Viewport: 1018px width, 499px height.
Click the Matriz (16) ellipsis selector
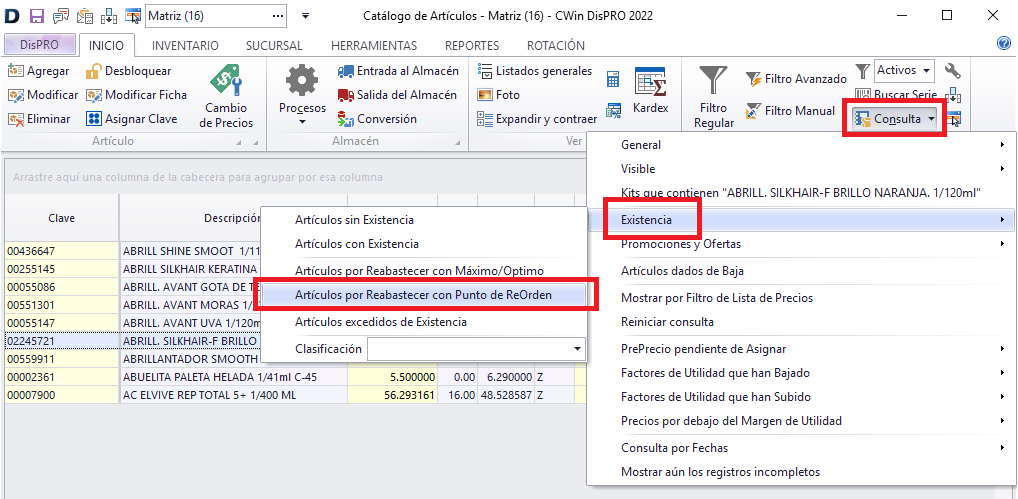point(279,16)
